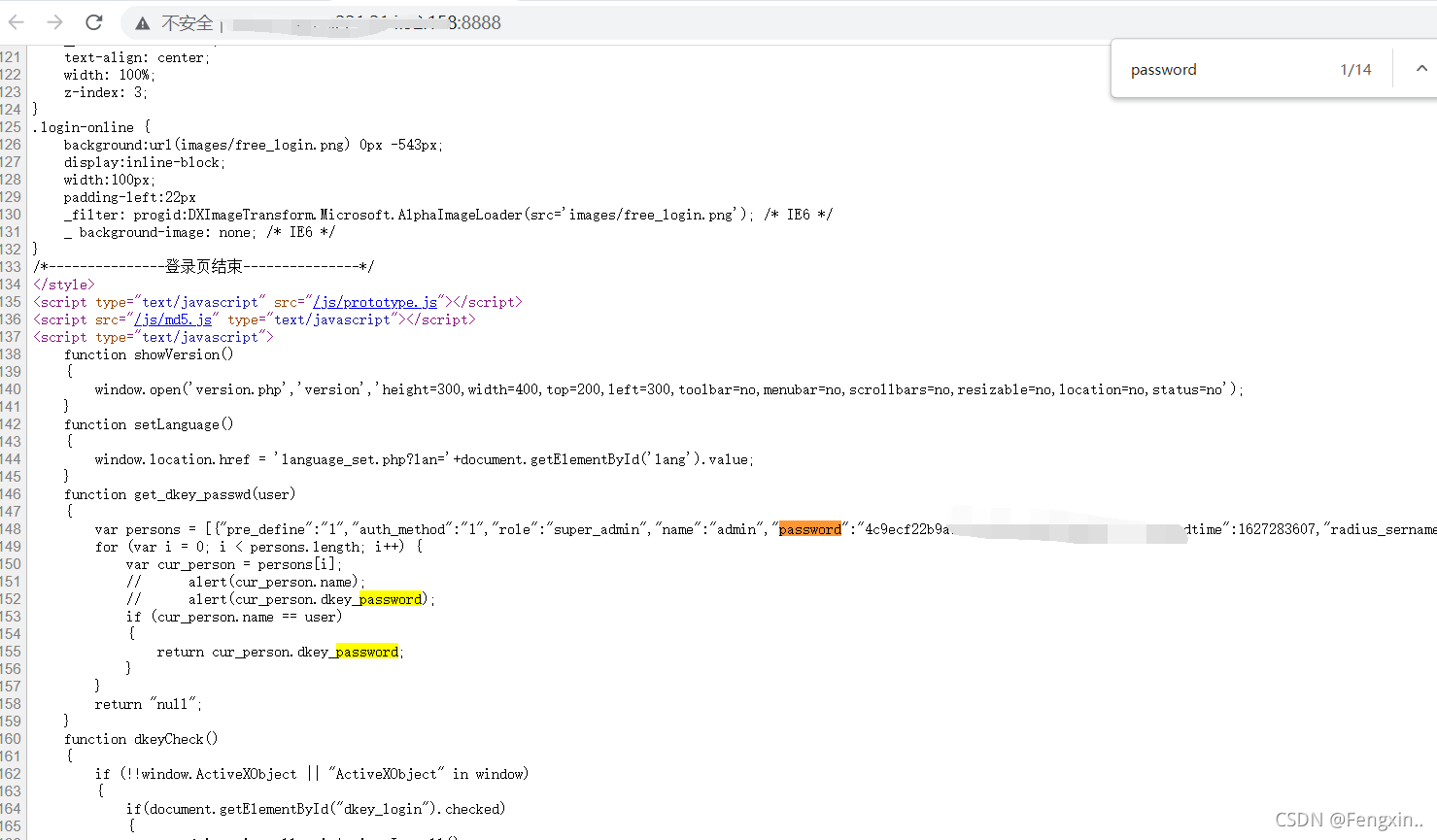Viewport: 1437px width, 840px height.
Task: Select the '_filter: progid:DXImageTransform' line
Action: tap(448, 215)
